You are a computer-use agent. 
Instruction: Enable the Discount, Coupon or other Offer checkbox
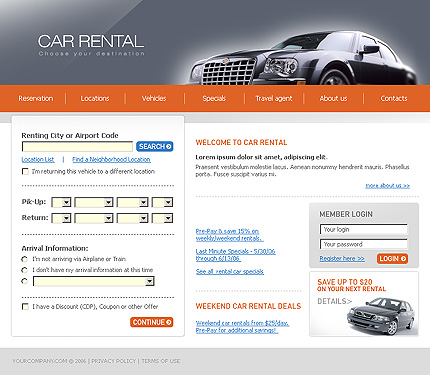[25, 306]
